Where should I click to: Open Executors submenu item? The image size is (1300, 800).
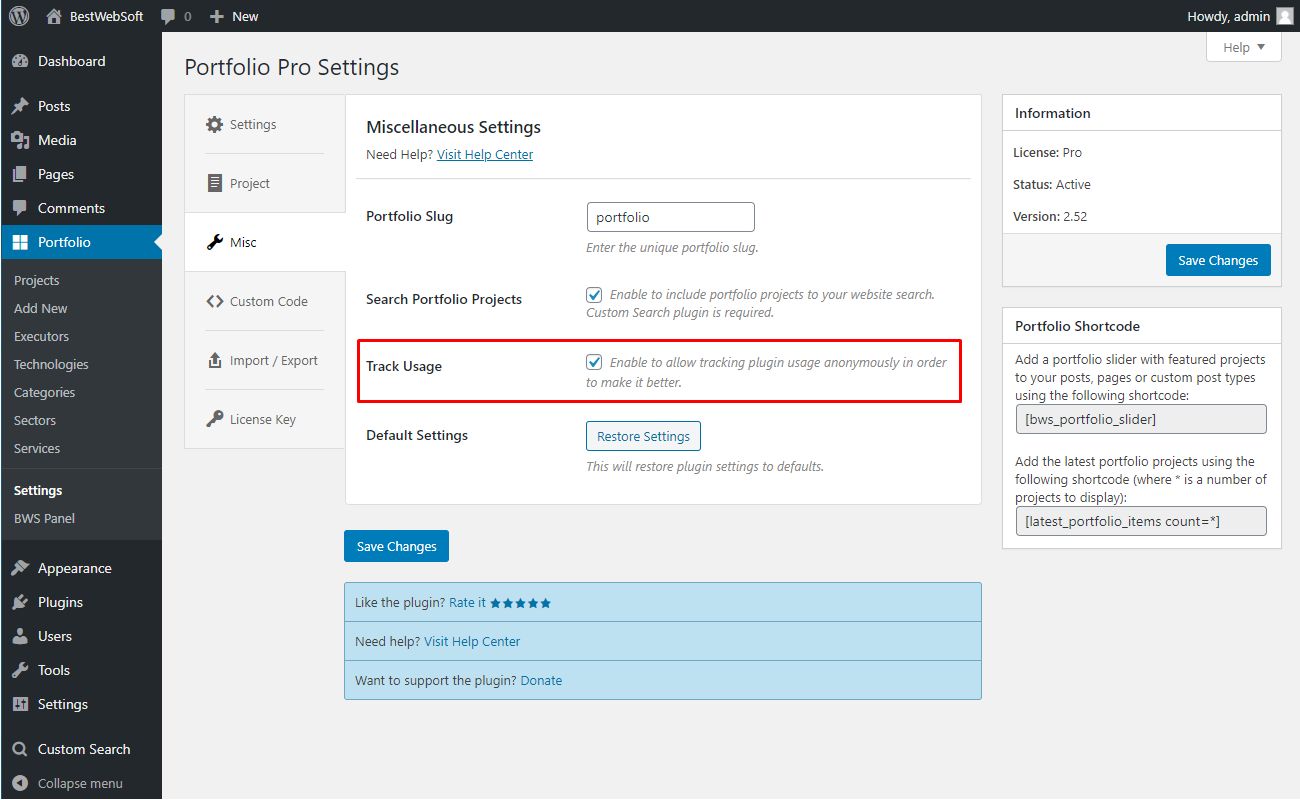coord(42,336)
